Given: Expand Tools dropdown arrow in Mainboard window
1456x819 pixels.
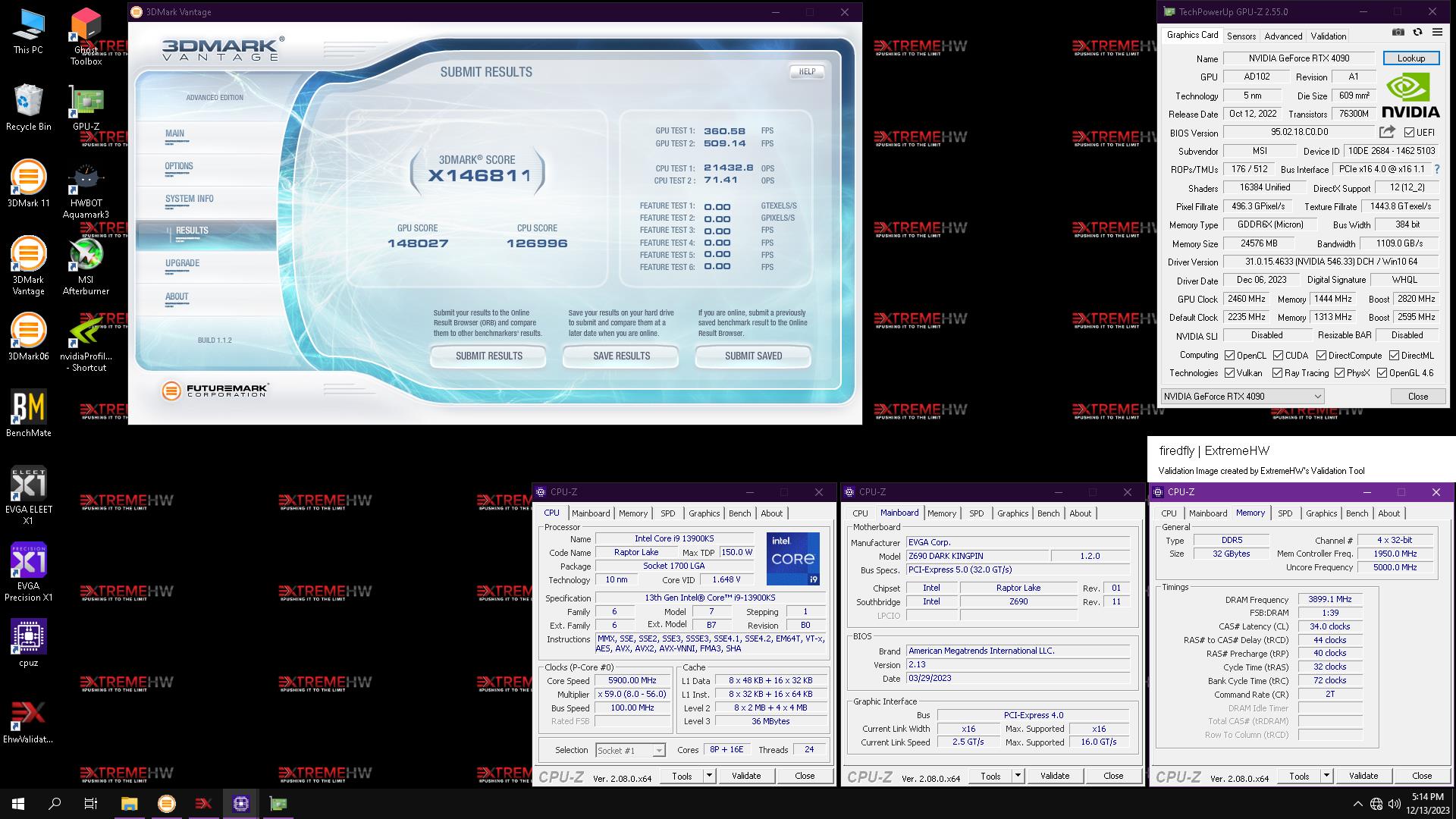Looking at the screenshot, I should tap(1018, 775).
